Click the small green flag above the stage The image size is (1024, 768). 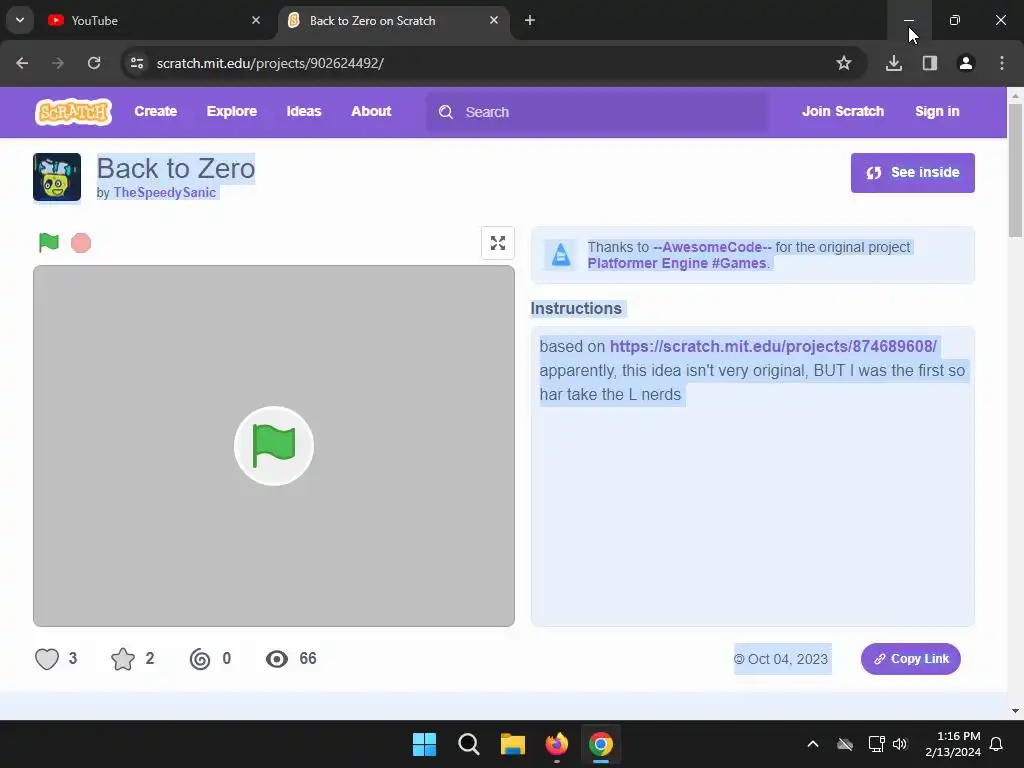coord(49,242)
